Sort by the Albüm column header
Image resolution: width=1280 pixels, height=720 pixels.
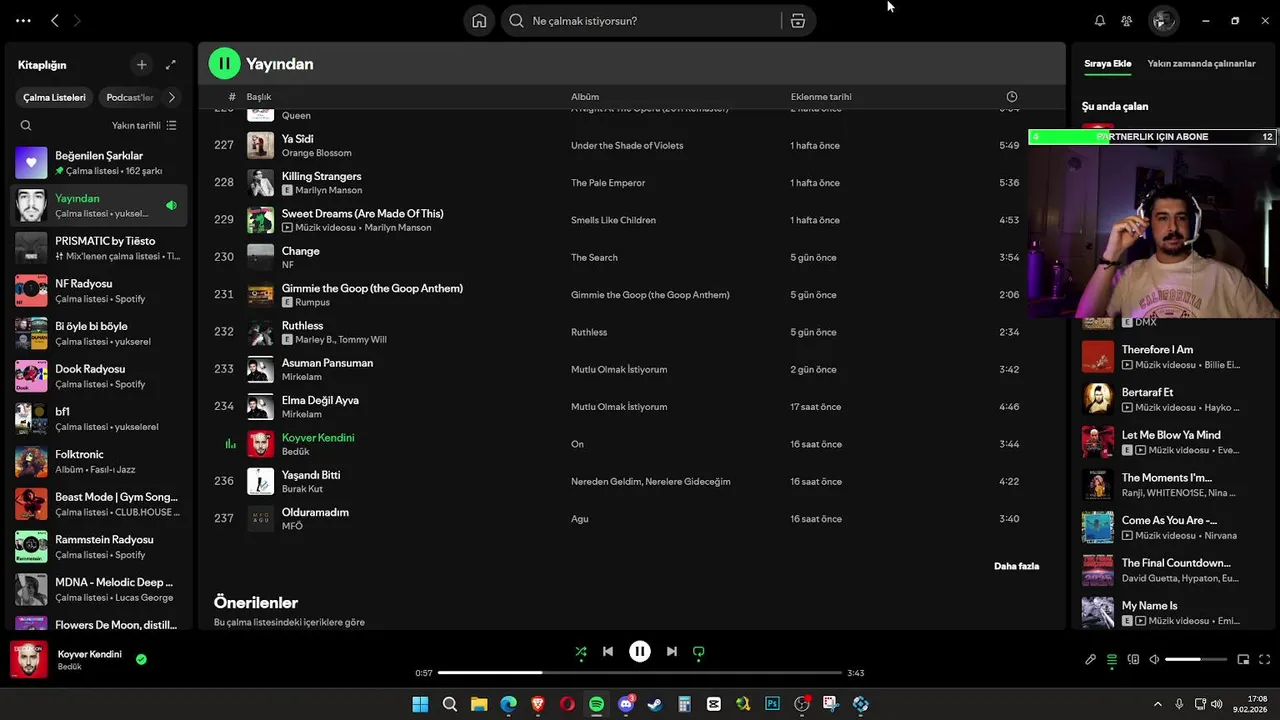[x=585, y=97]
